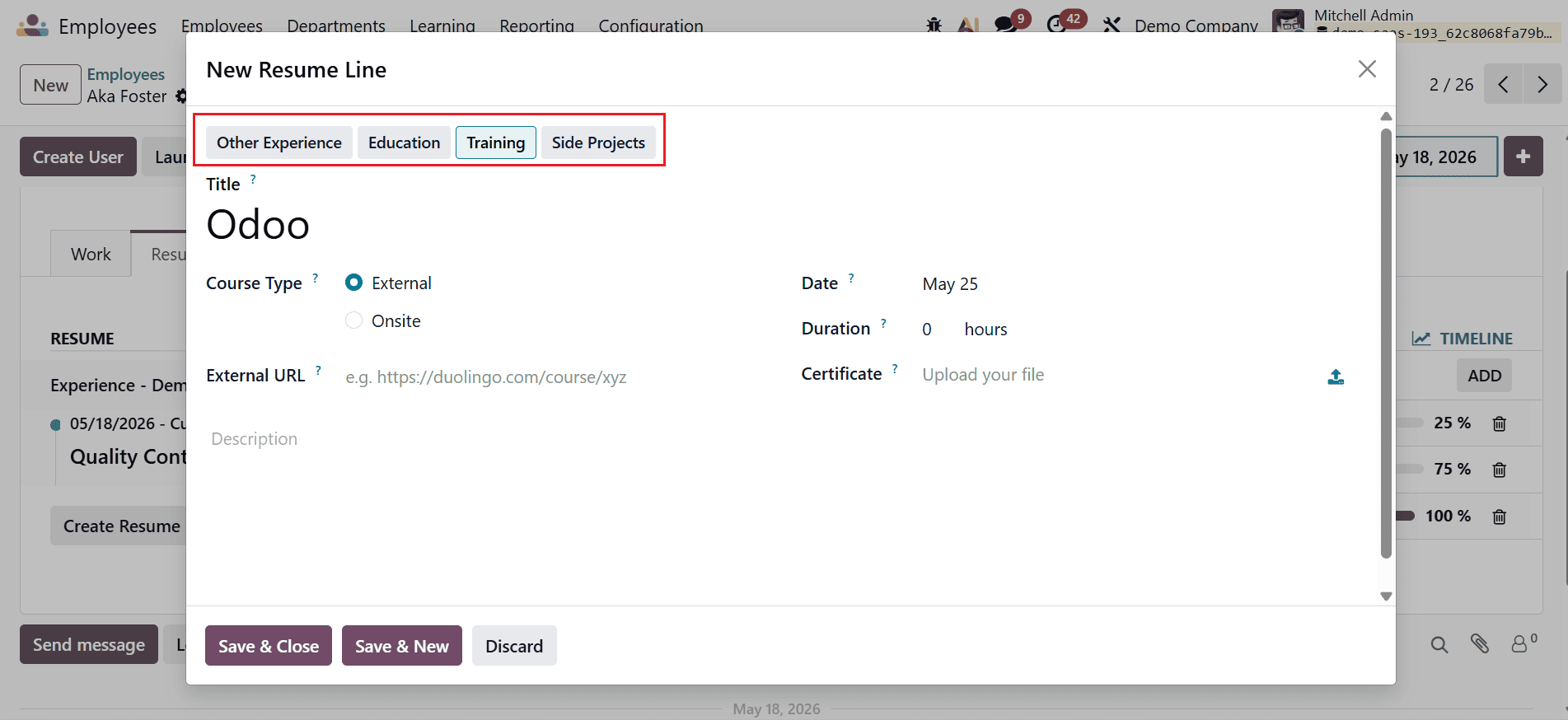The image size is (1568, 720).
Task: Select the Other Experience type
Action: coord(279,143)
